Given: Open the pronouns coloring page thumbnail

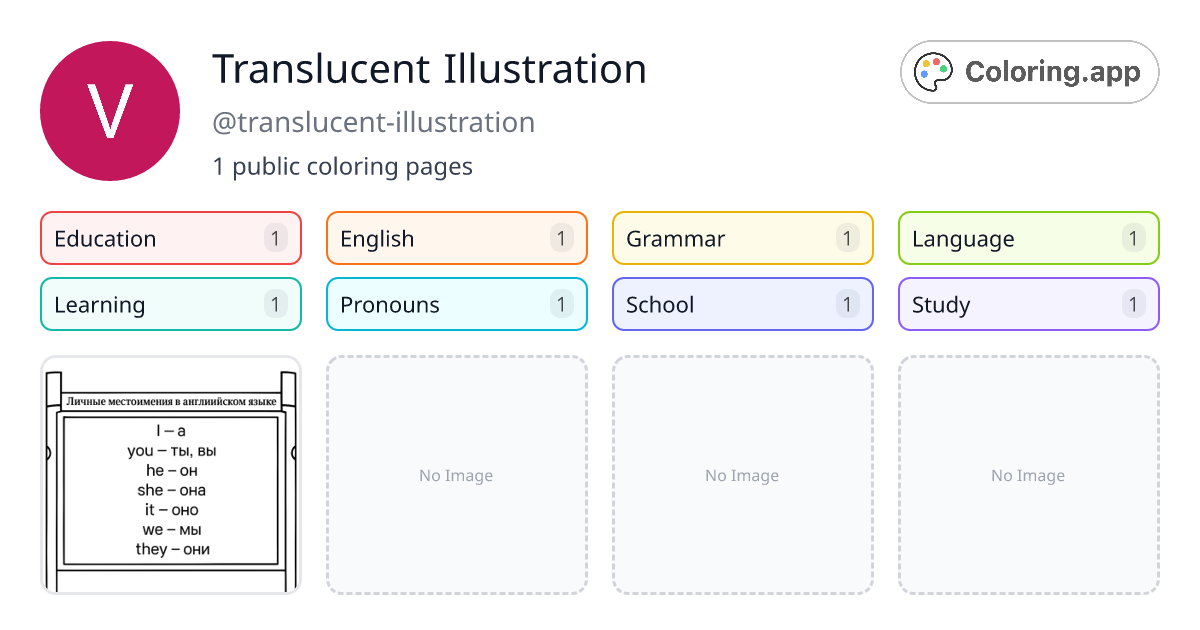Looking at the screenshot, I should click(x=171, y=475).
